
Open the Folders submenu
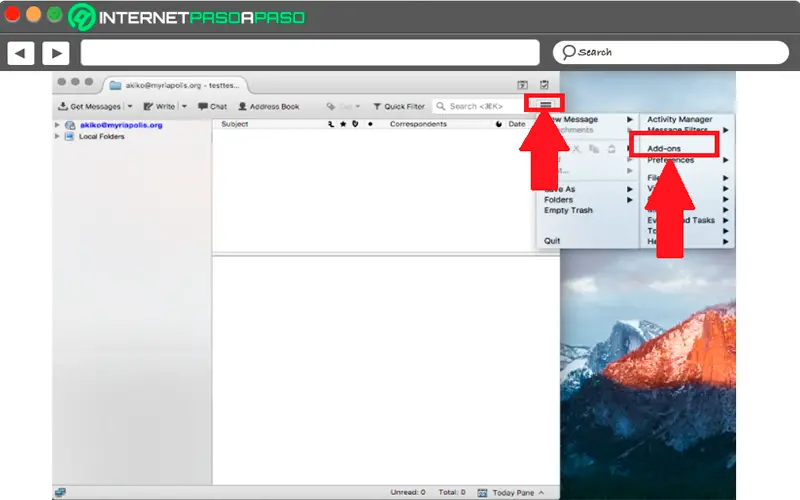click(x=587, y=199)
